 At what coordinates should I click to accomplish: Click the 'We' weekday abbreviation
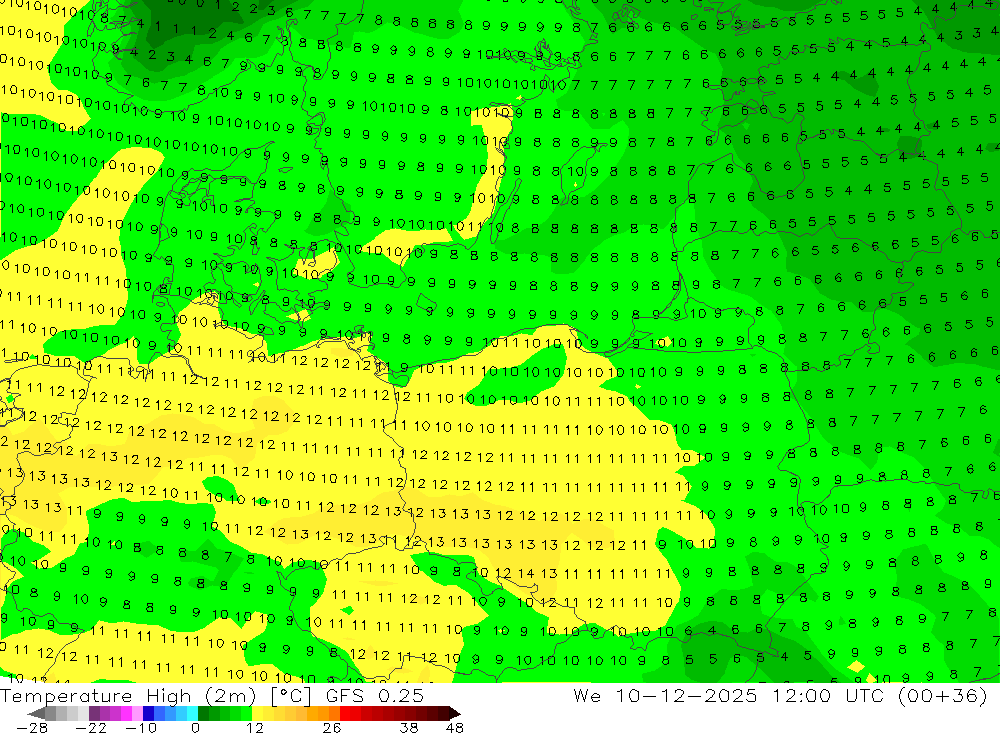coord(587,695)
